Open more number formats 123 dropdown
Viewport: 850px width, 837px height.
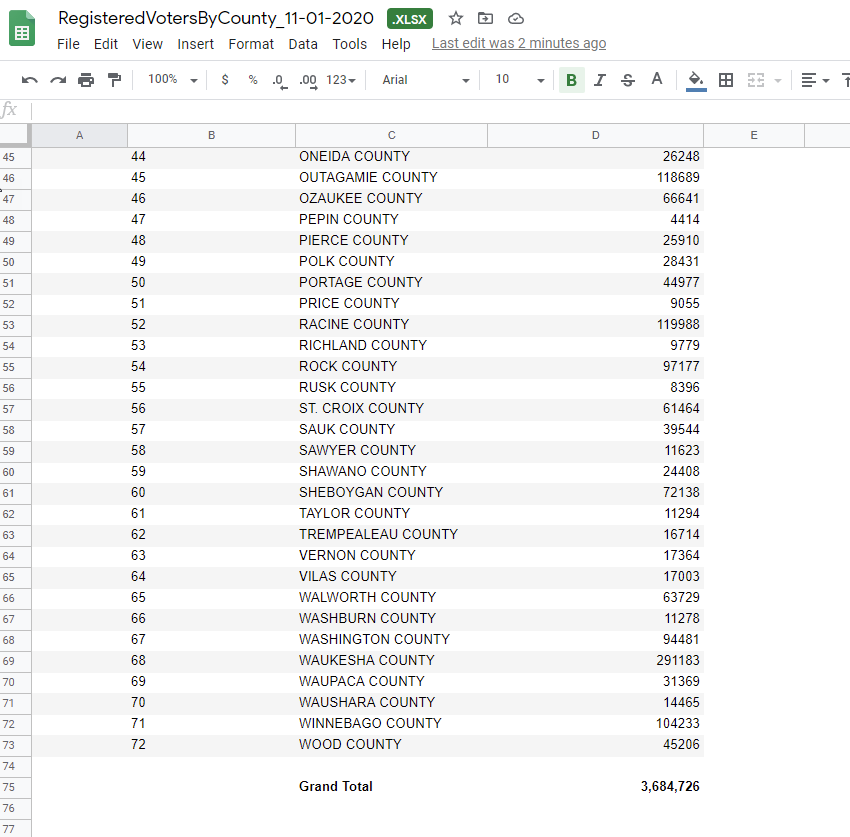point(340,80)
